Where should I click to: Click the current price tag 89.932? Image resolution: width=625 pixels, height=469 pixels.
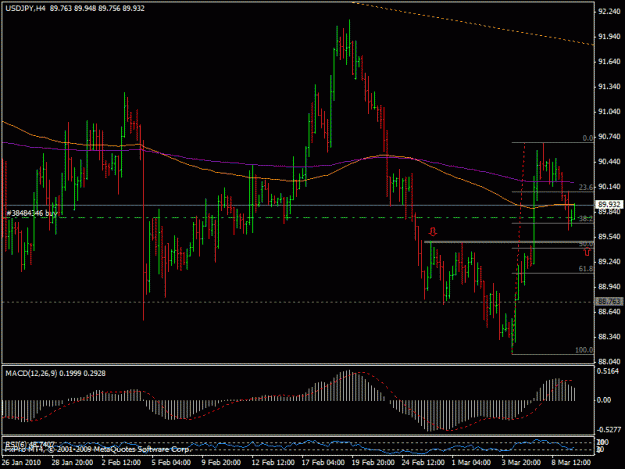click(x=609, y=205)
